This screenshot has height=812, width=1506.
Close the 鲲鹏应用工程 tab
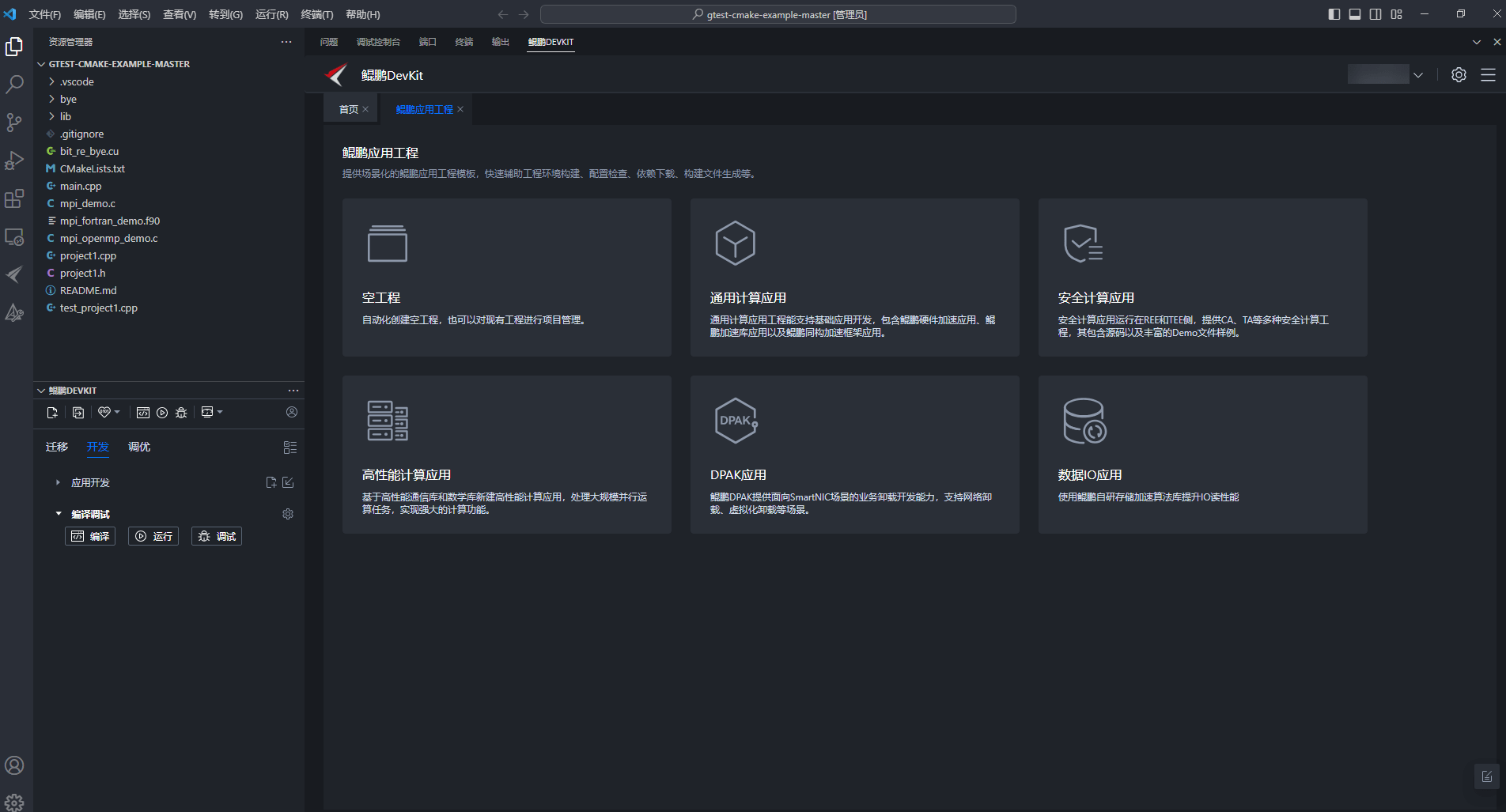coord(460,109)
